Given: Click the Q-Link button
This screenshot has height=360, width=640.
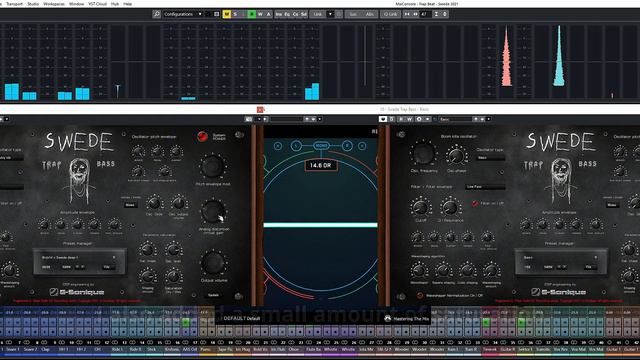Looking at the screenshot, I should [390, 14].
